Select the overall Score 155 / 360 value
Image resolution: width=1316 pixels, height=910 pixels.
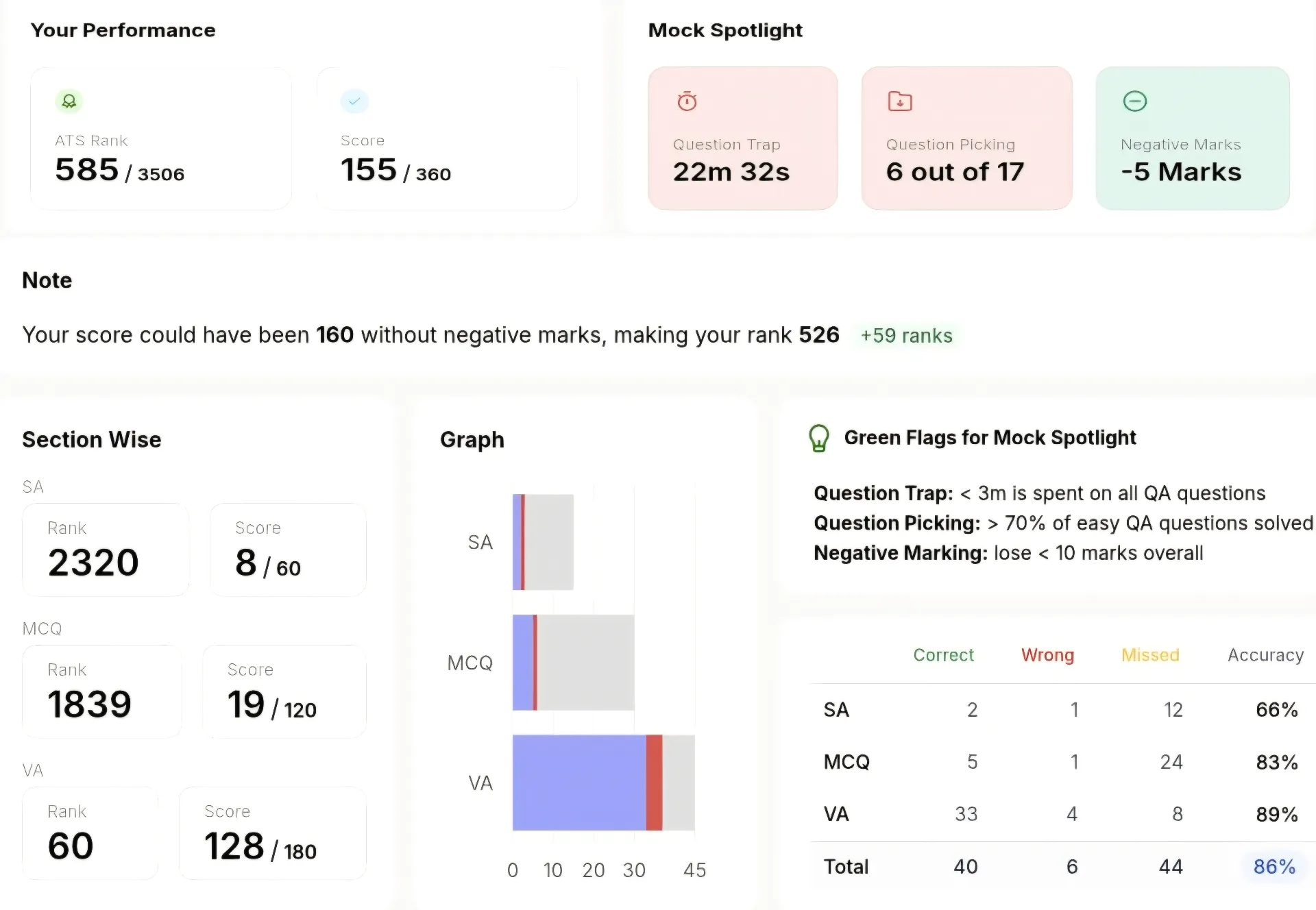(x=396, y=170)
